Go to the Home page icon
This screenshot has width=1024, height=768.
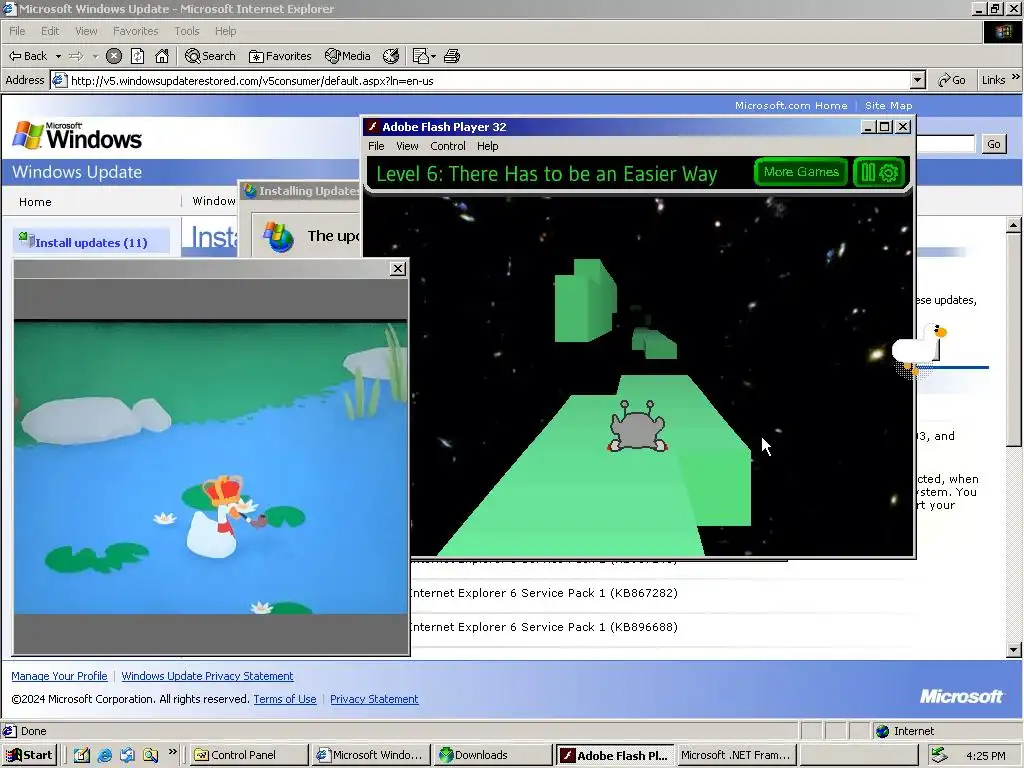pos(162,56)
